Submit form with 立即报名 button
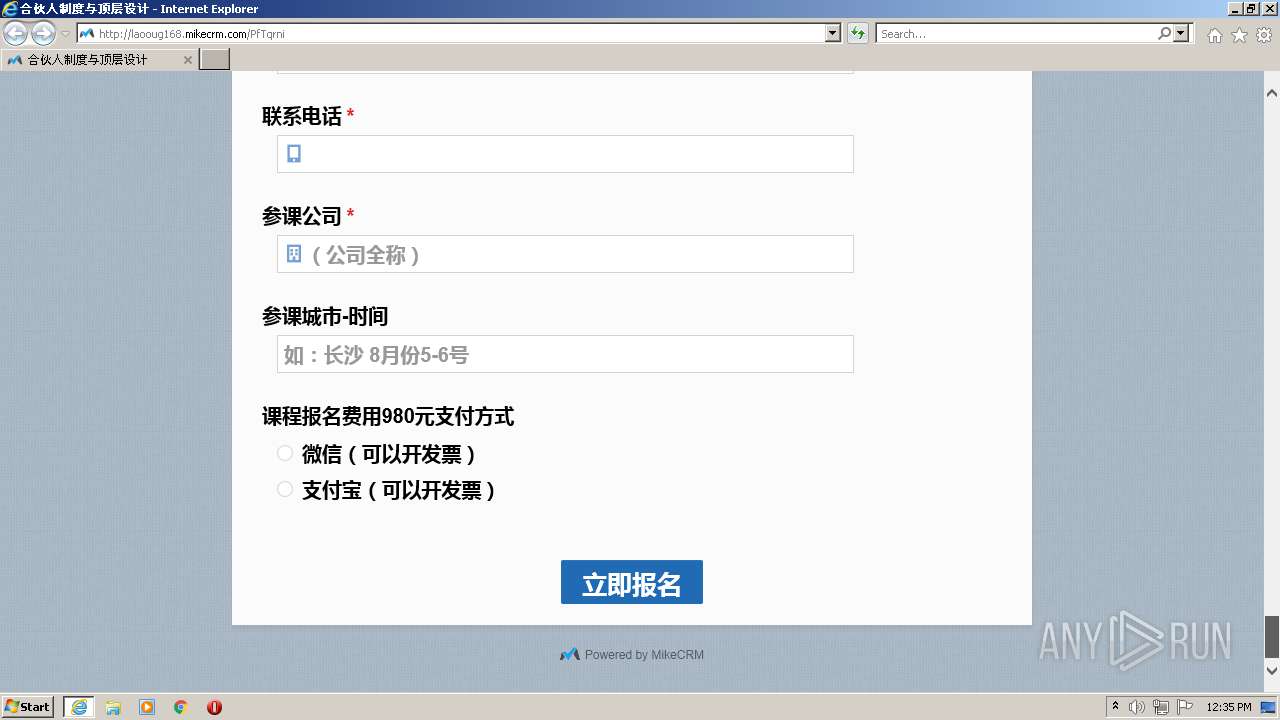Screen dimensions: 1280x720 (x=632, y=582)
